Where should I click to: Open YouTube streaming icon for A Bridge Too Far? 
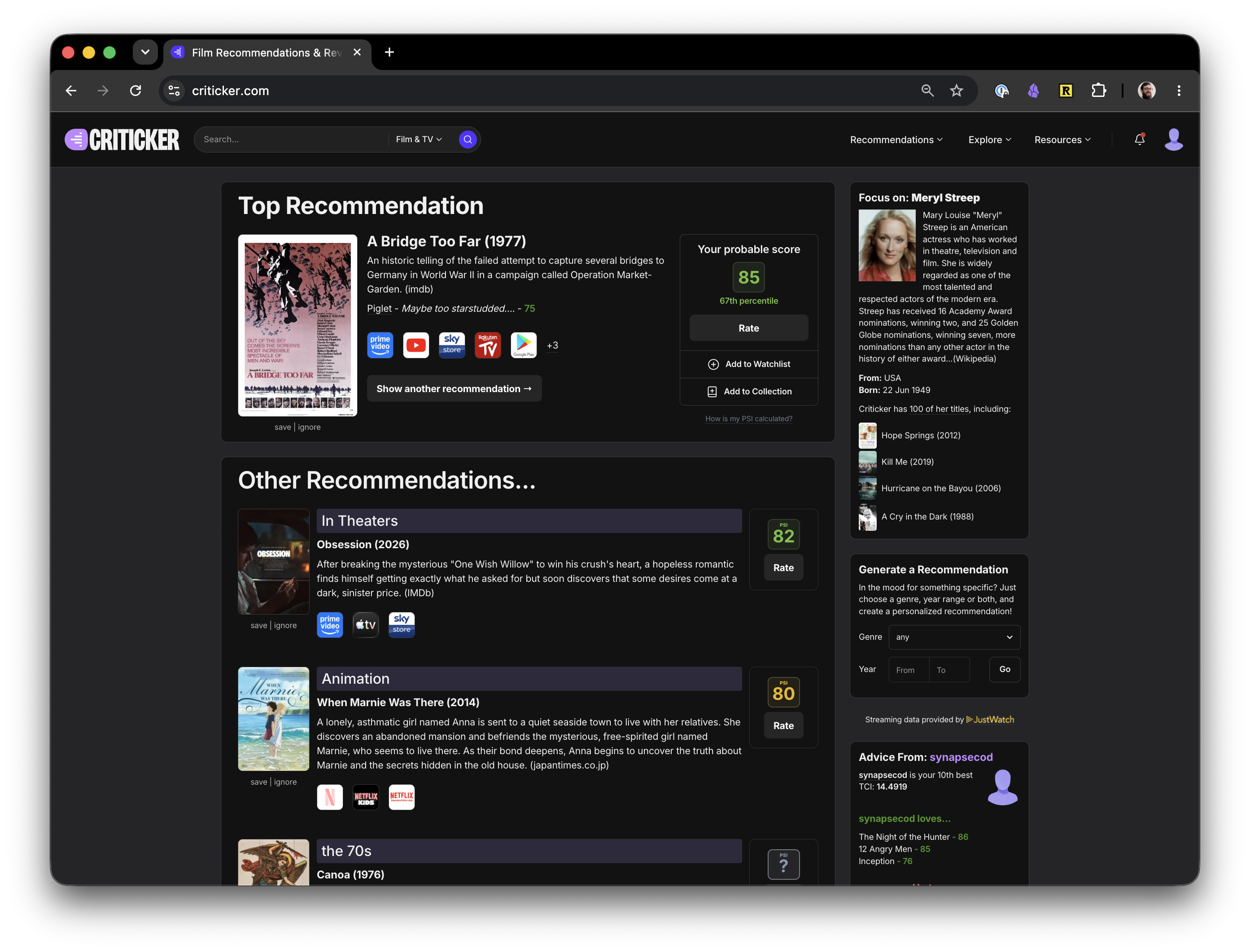coord(416,345)
